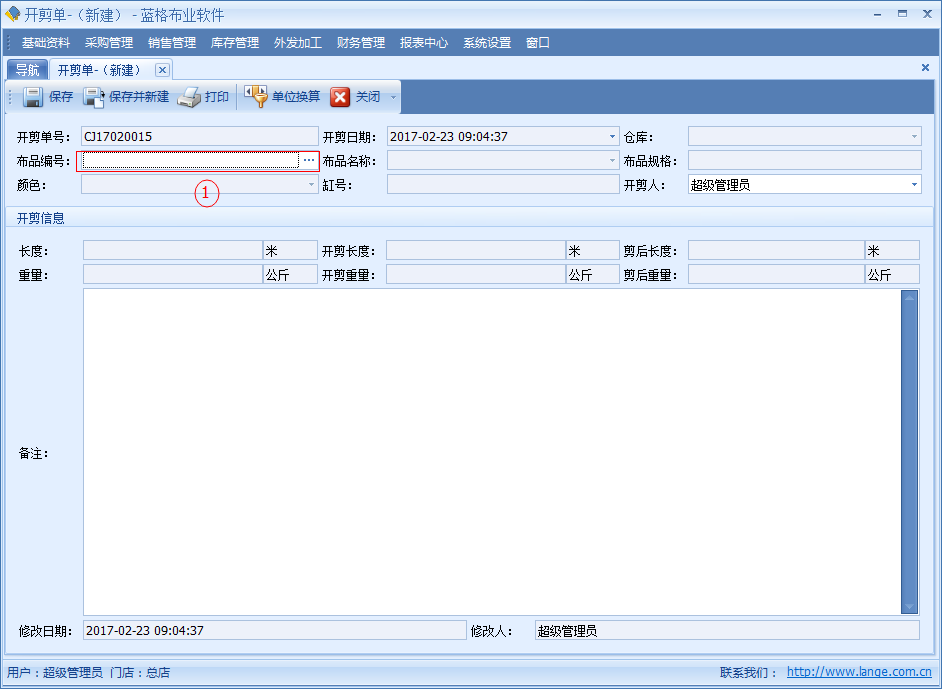Open the www.lange.com.cn link
The width and height of the screenshot is (942, 689).
point(859,673)
